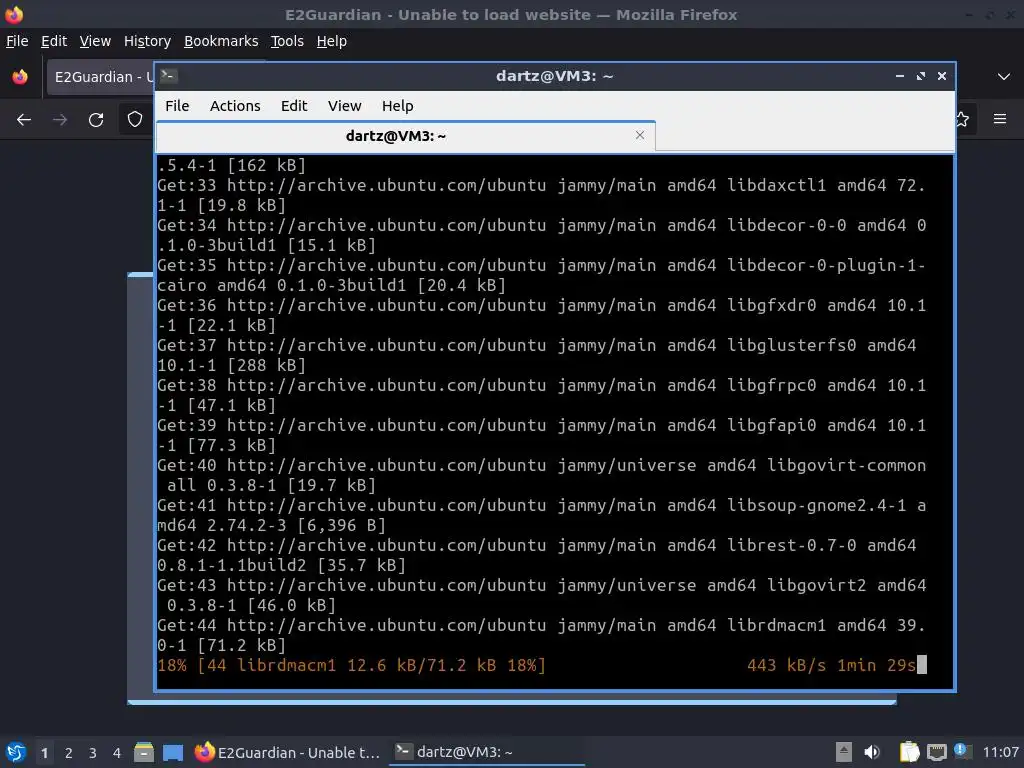Switch to workspace 2
Screen dimensions: 1024x768
[x=69, y=753]
